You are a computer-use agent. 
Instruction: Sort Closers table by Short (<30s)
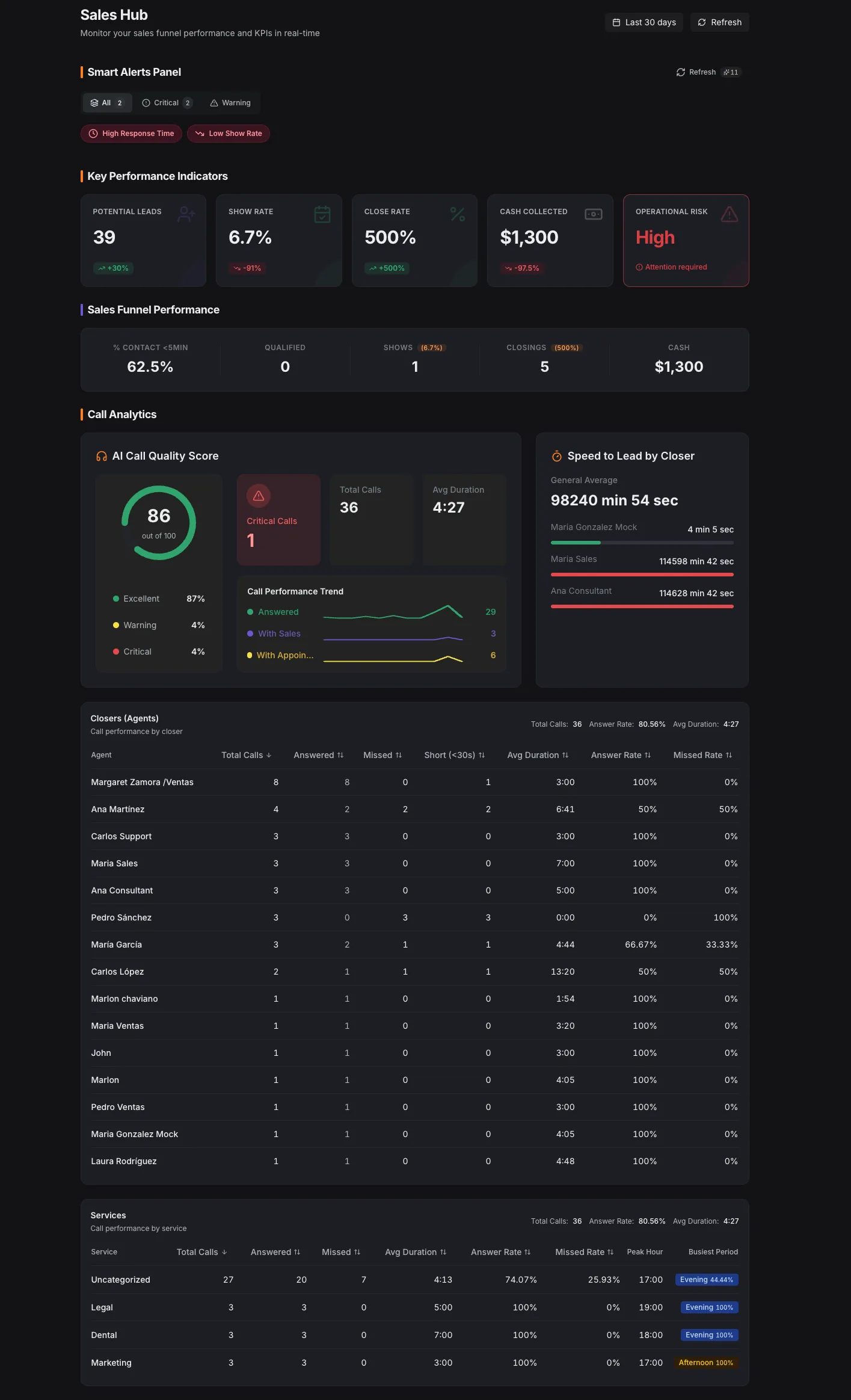(x=455, y=755)
